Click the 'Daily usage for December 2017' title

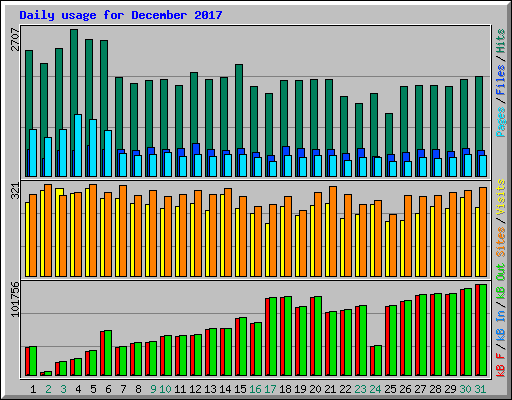tap(121, 15)
